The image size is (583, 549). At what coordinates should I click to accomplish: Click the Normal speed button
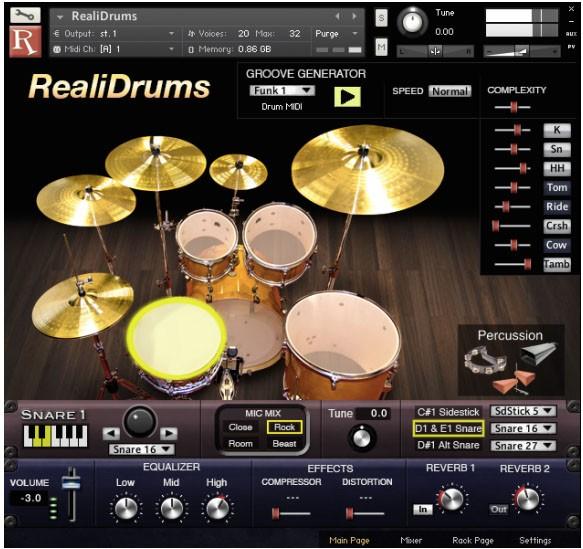[x=450, y=91]
